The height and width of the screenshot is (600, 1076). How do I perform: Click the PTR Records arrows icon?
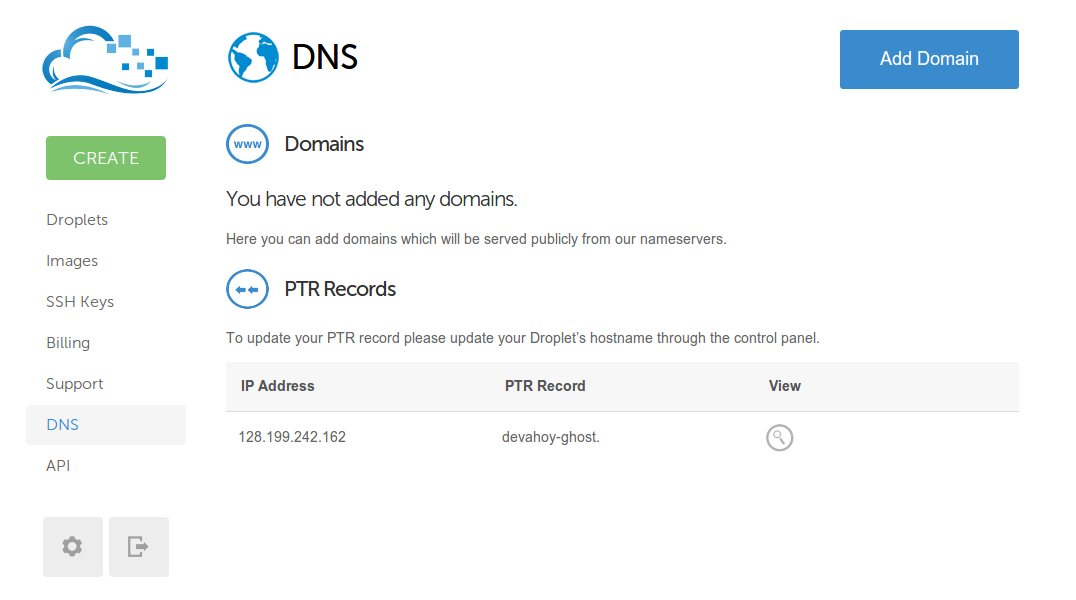(x=247, y=289)
